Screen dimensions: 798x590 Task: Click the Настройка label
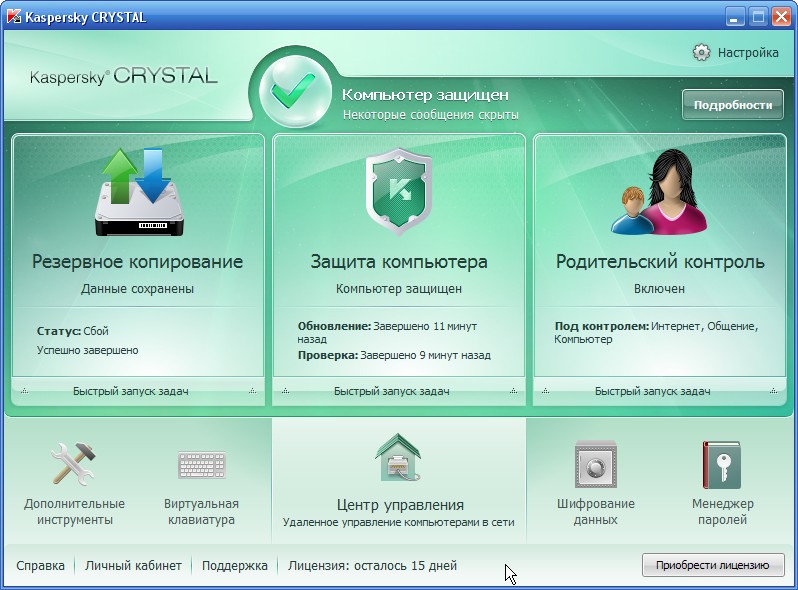click(x=748, y=52)
